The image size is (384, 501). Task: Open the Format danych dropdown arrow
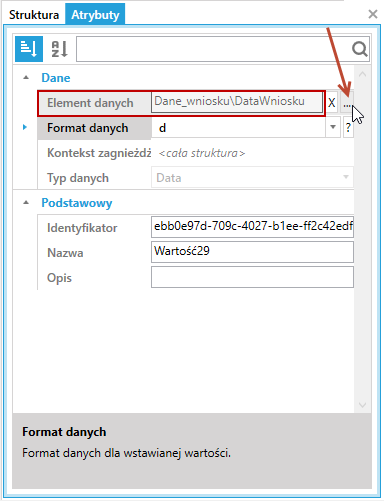click(x=333, y=127)
